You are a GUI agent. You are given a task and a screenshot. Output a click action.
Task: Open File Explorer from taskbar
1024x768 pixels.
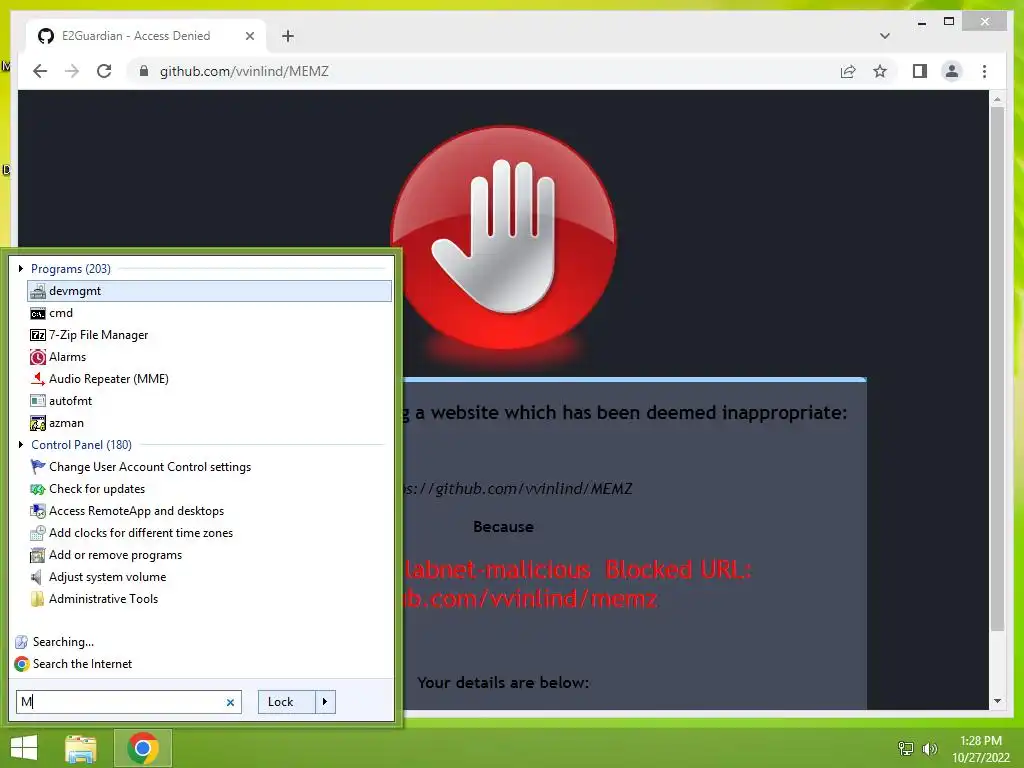(x=80, y=748)
